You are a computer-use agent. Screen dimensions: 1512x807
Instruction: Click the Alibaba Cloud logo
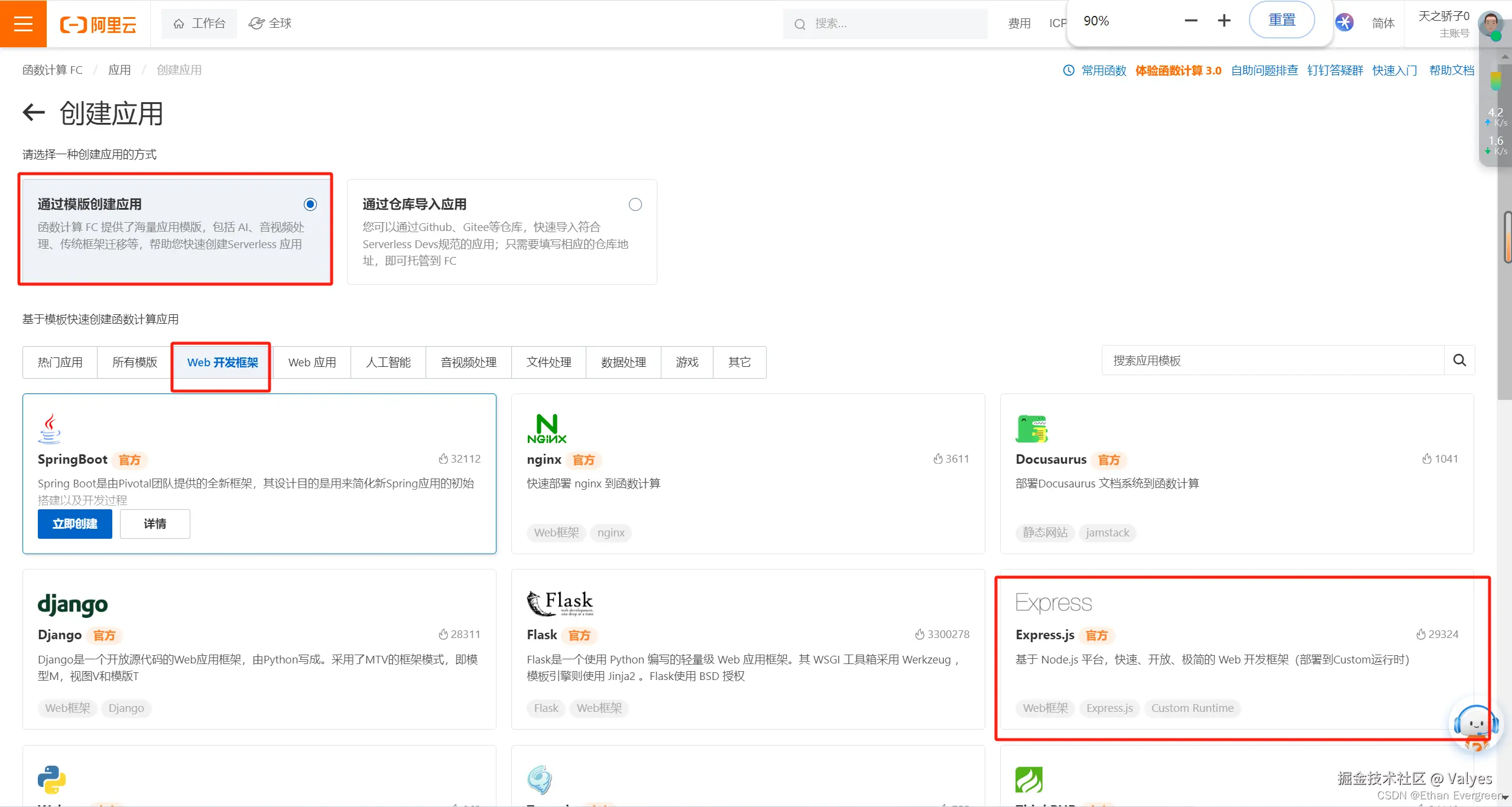[x=98, y=24]
